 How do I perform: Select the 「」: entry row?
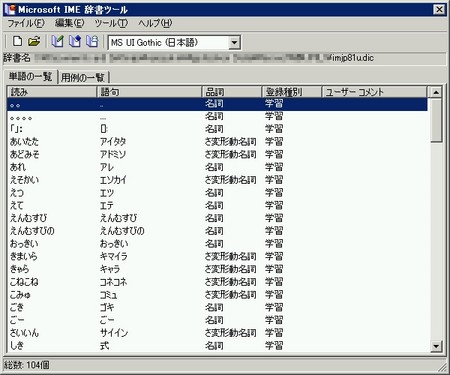(217, 129)
